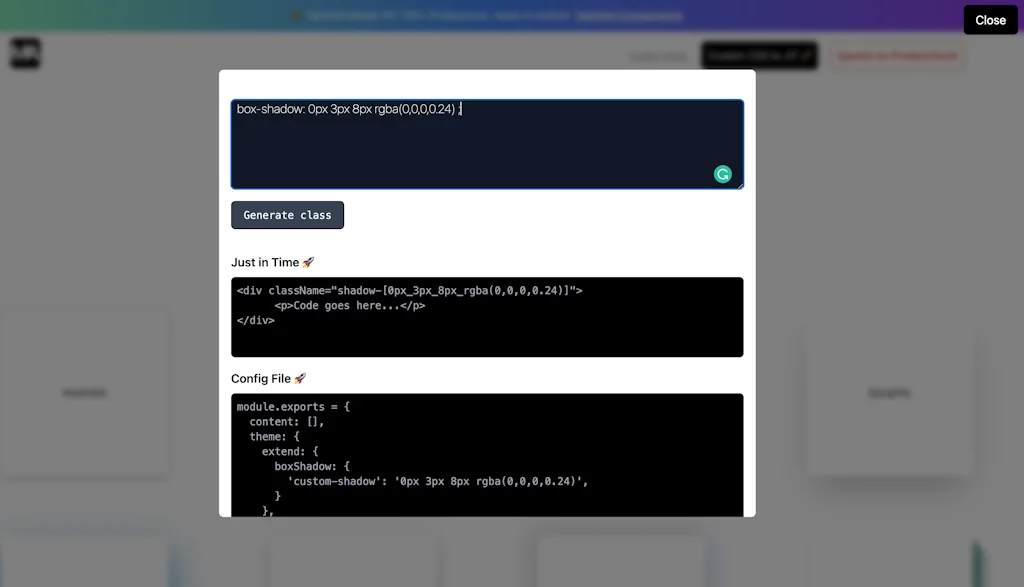
Task: Click the rocket icon beside Just in Time
Action: coord(306,261)
